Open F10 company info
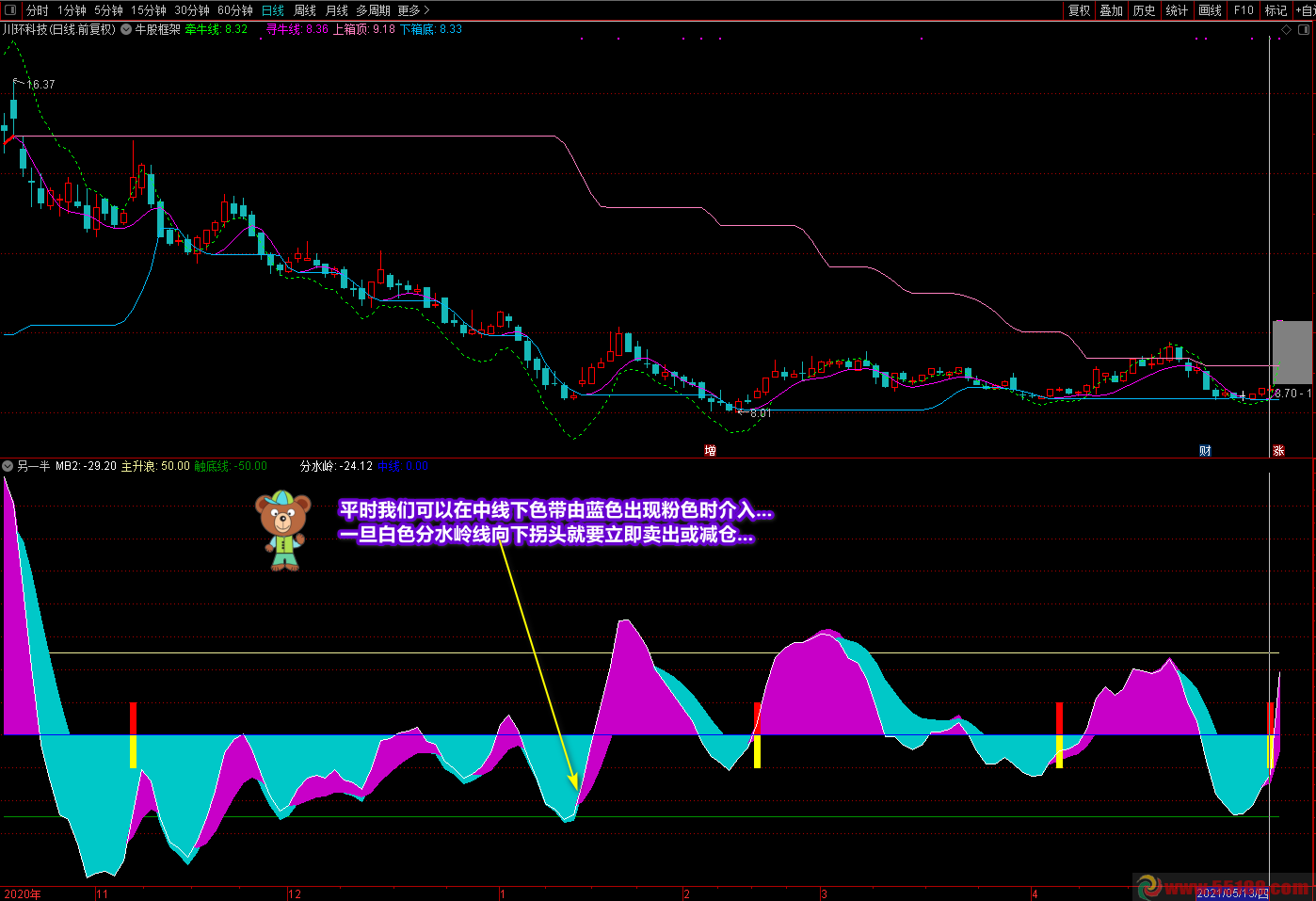 click(1244, 10)
